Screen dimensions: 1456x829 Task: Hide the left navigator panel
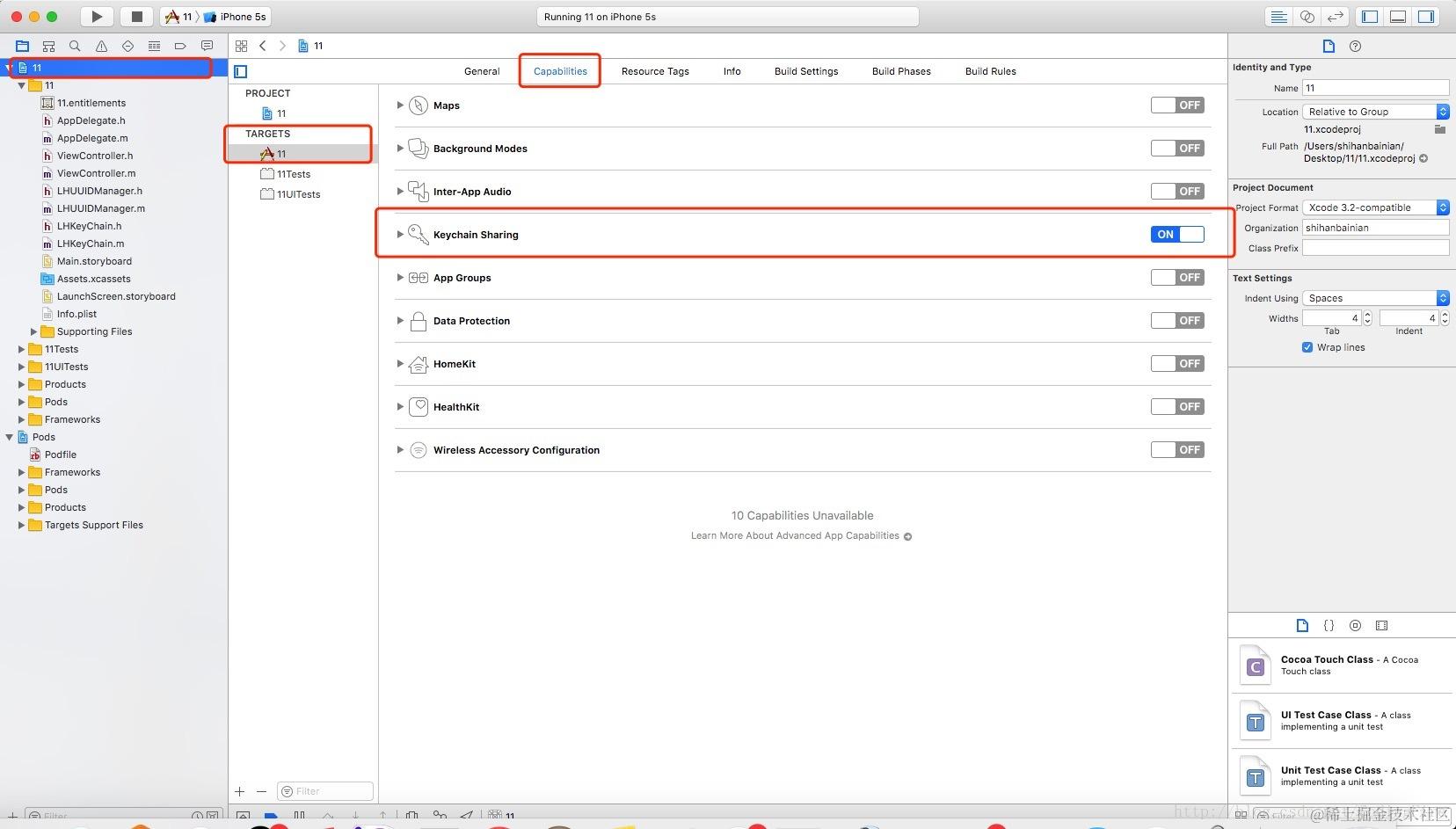pyautogui.click(x=1370, y=17)
